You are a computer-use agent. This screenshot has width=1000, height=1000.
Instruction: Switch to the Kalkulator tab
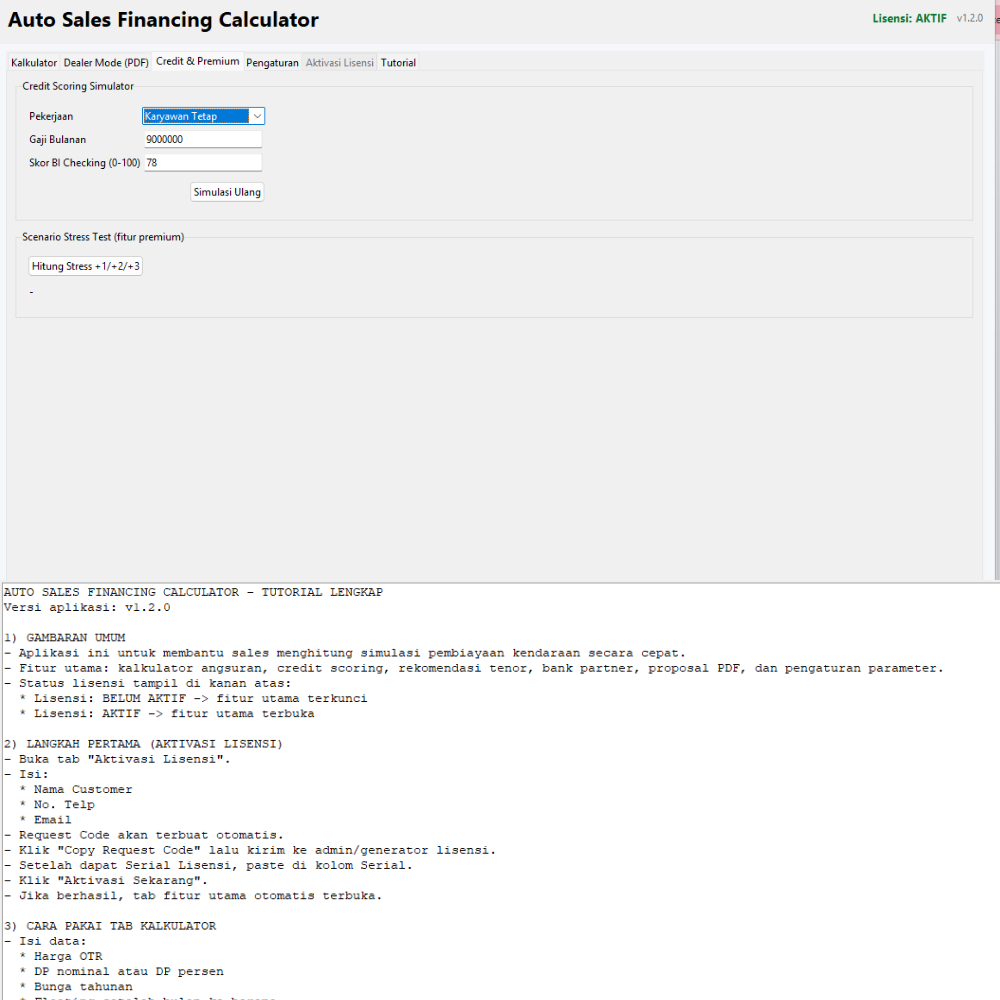[34, 63]
